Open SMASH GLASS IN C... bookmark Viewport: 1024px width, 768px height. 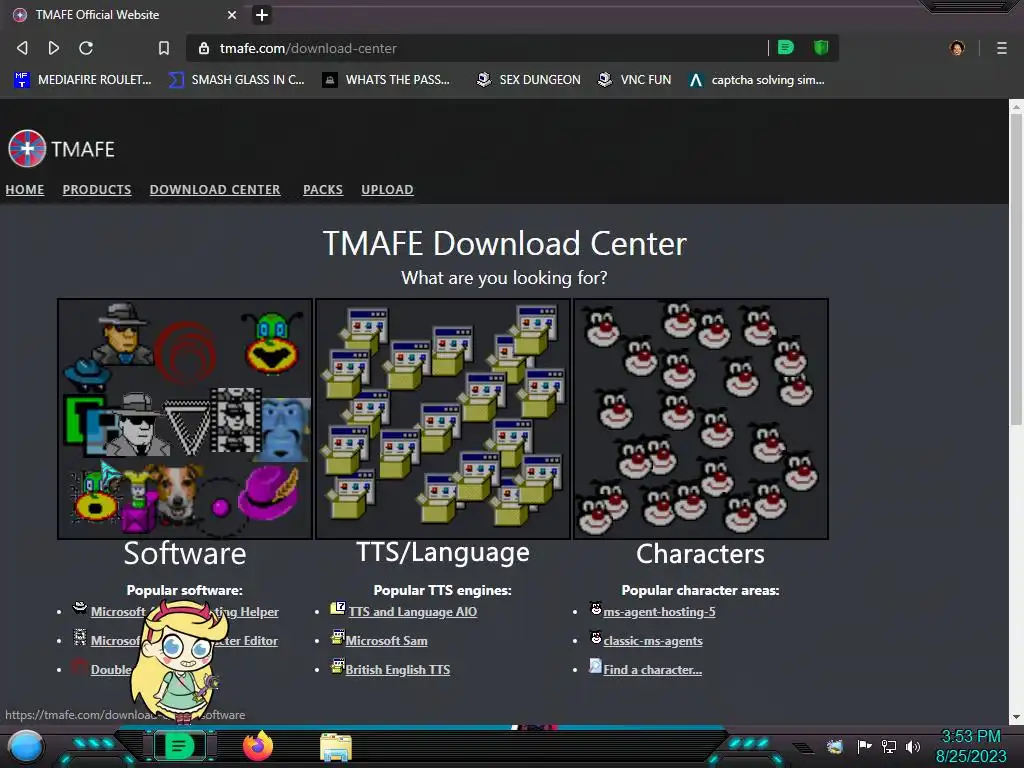pyautogui.click(x=236, y=80)
